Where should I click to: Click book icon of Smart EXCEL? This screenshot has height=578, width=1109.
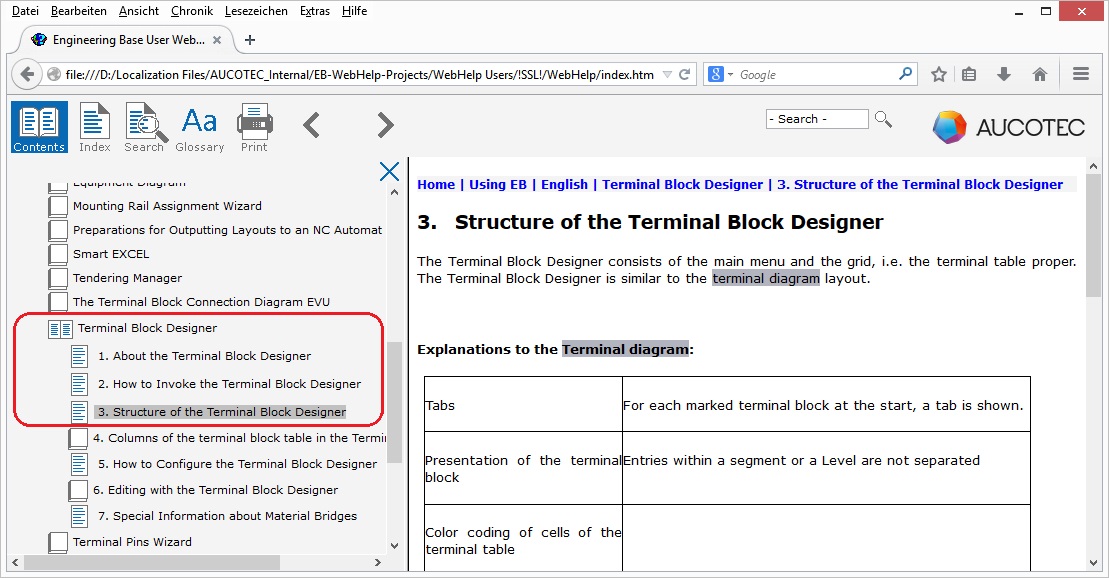click(x=58, y=254)
